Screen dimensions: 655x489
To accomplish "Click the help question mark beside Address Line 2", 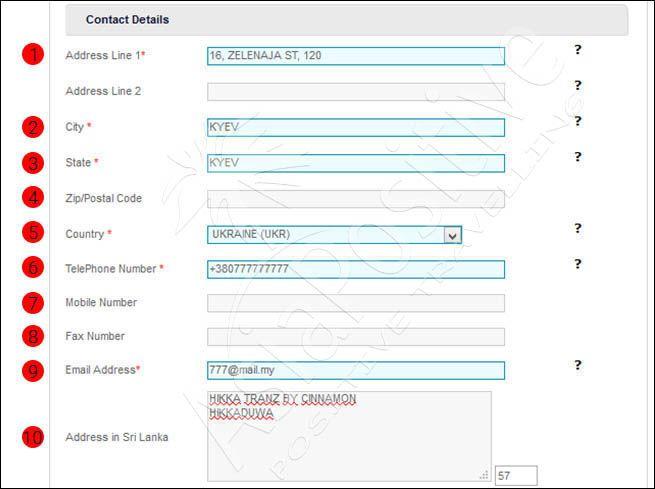I will click(x=577, y=85).
